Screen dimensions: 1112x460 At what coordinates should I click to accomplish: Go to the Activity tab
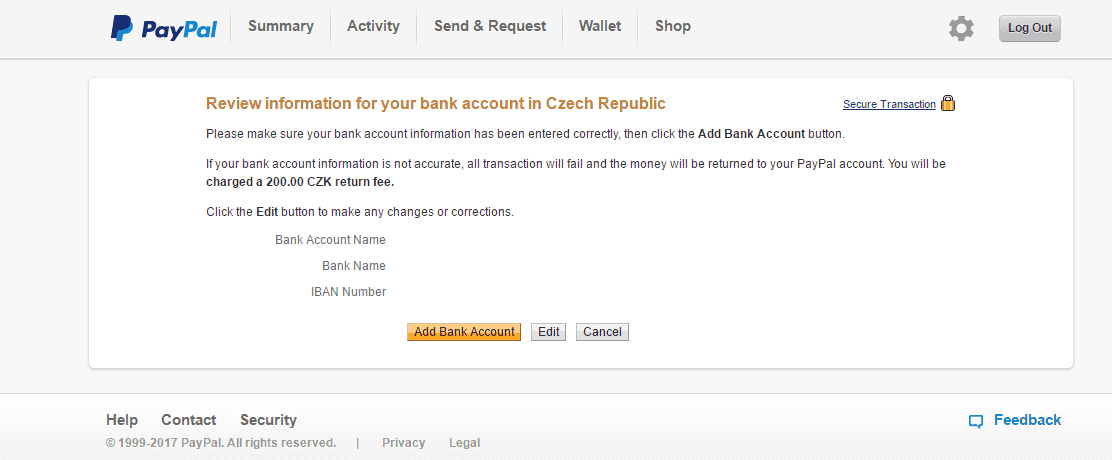point(373,26)
